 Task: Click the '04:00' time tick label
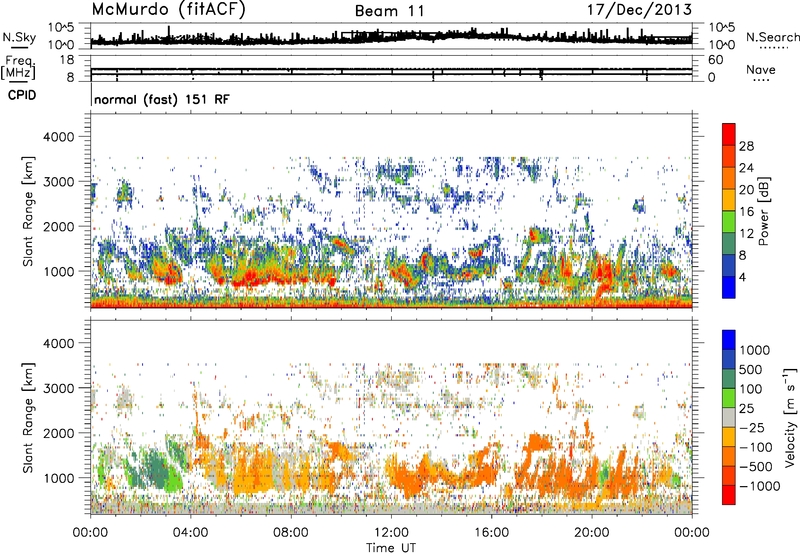190,533
